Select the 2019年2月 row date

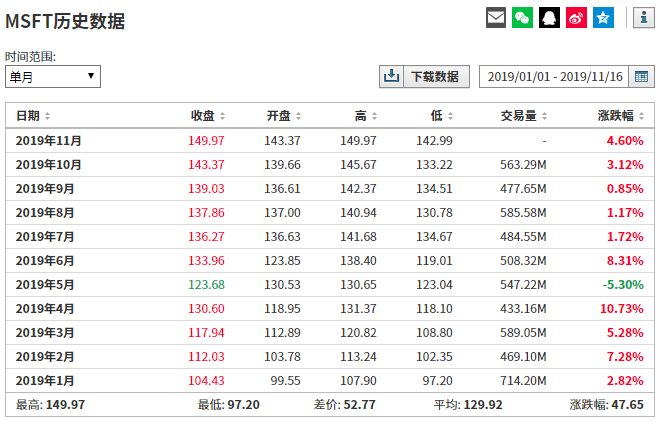pos(45,356)
